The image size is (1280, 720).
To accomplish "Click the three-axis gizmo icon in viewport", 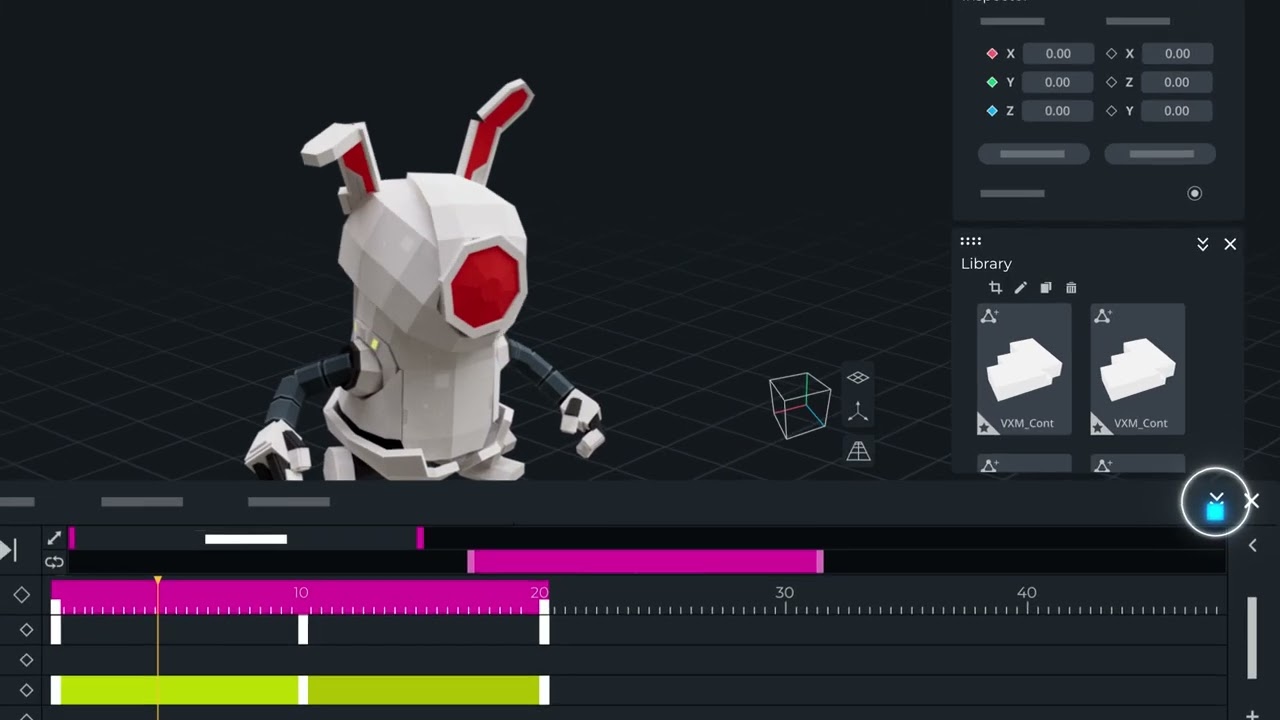I will coord(858,412).
